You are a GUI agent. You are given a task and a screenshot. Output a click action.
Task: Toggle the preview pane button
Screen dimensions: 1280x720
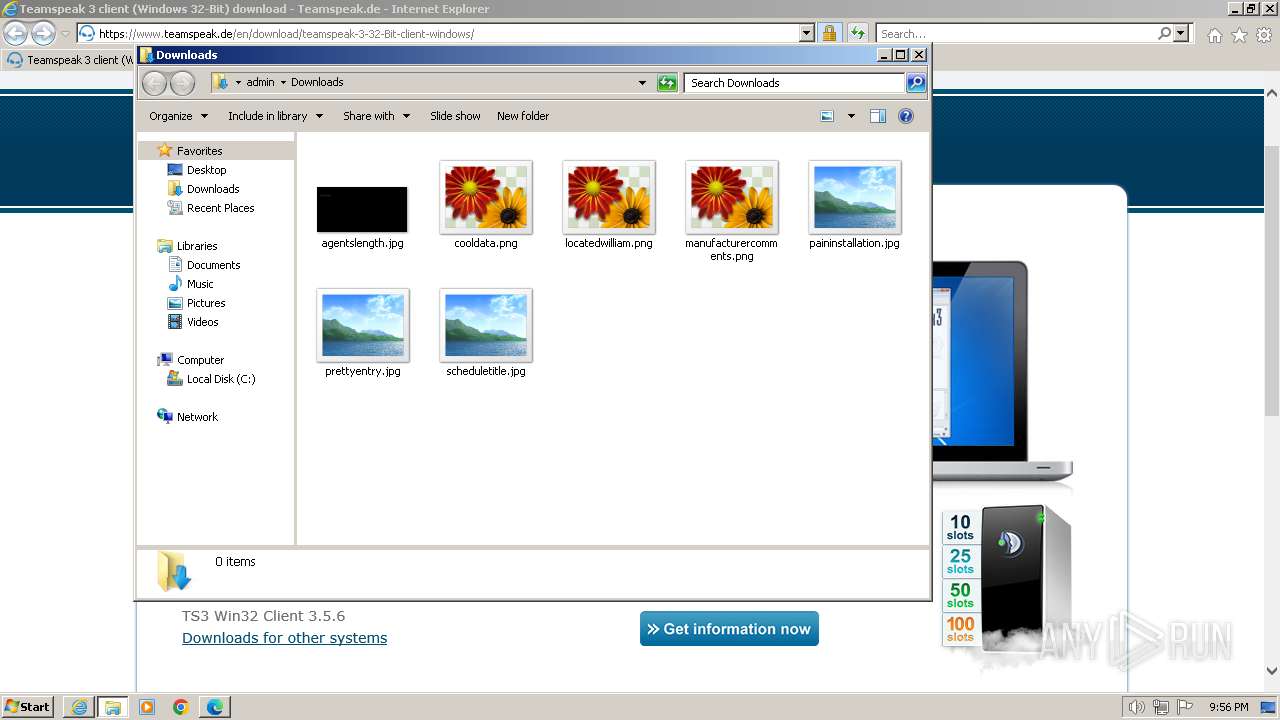[x=878, y=116]
